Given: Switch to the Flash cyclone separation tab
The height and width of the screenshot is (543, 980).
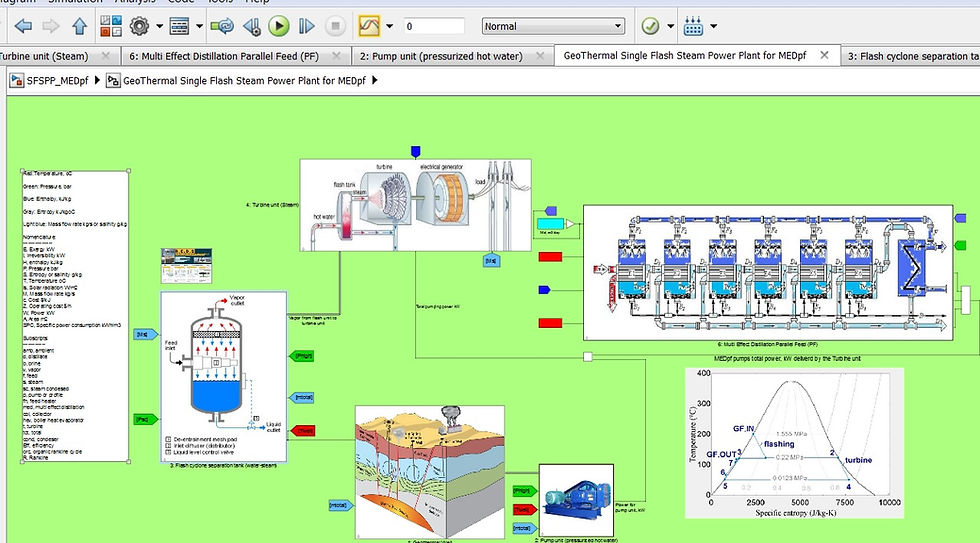Looking at the screenshot, I should (913, 56).
